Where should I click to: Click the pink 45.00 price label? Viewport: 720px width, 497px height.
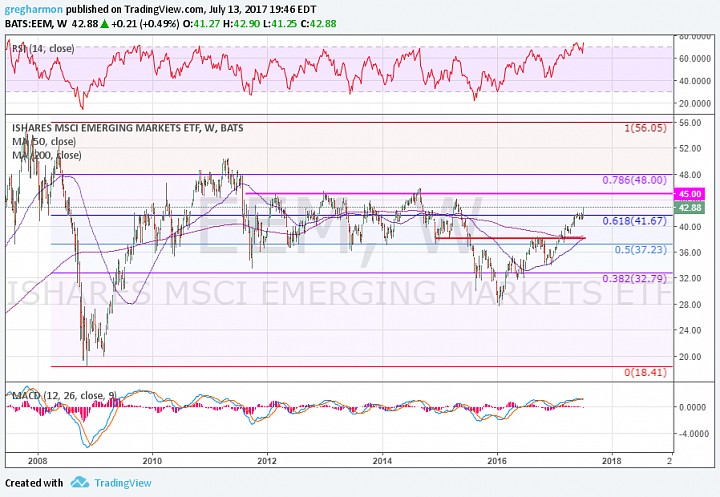click(690, 194)
